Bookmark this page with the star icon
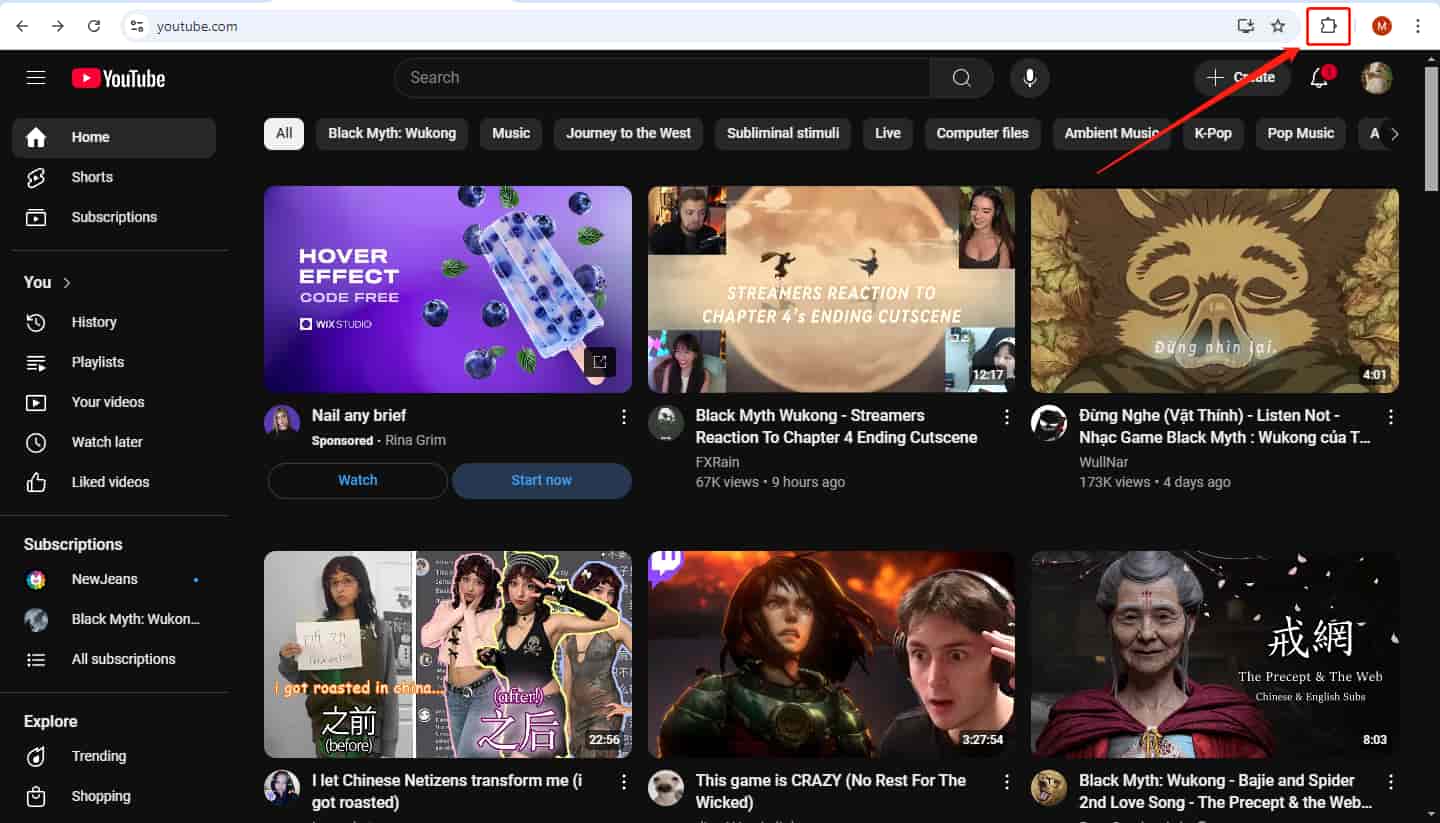The width and height of the screenshot is (1440, 823). (x=1278, y=26)
